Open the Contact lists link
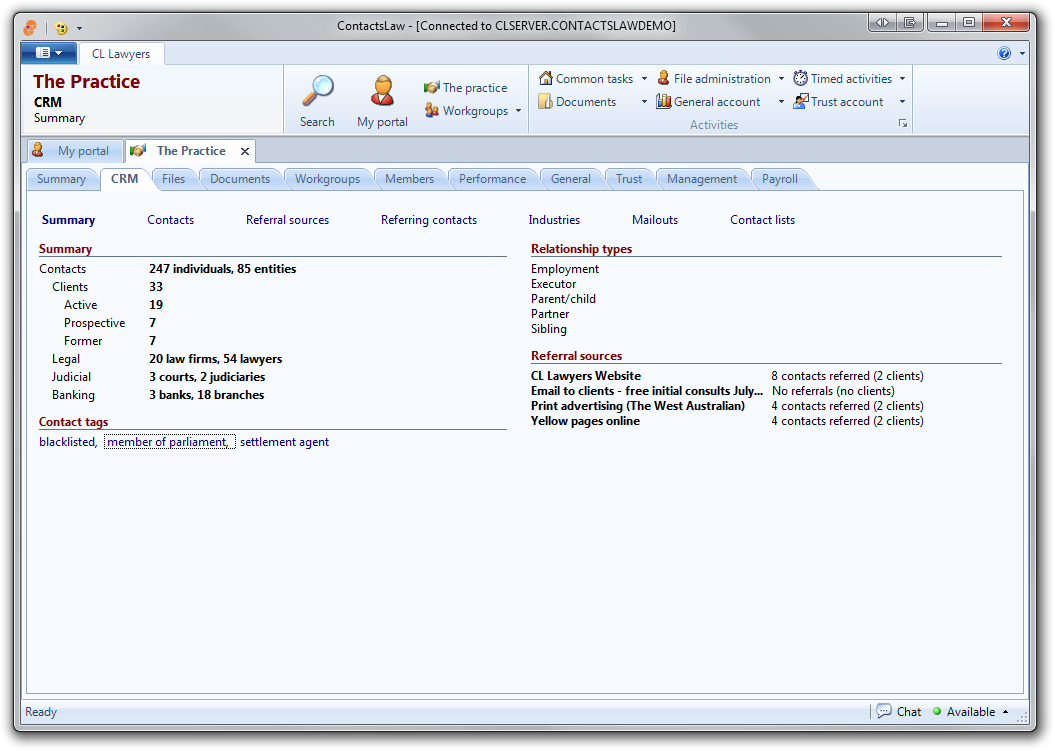This screenshot has width=1055, height=751. tap(762, 220)
